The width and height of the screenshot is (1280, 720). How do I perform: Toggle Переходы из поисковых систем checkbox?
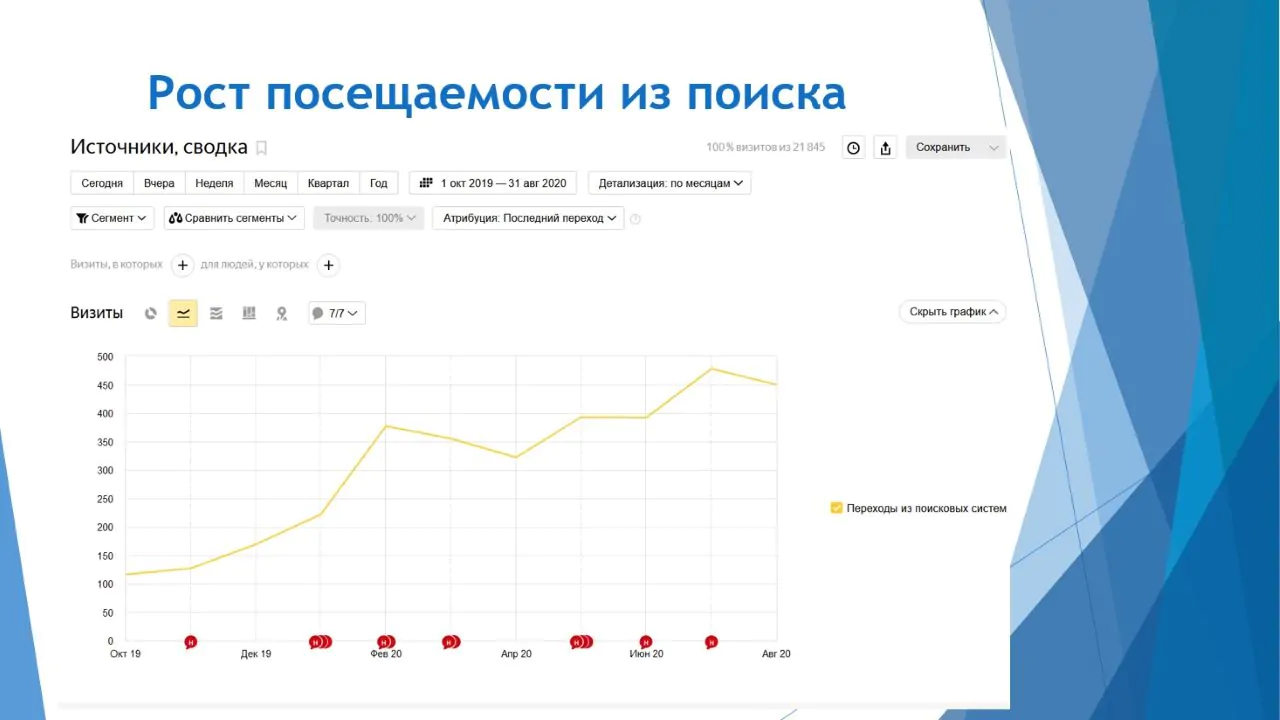point(837,508)
